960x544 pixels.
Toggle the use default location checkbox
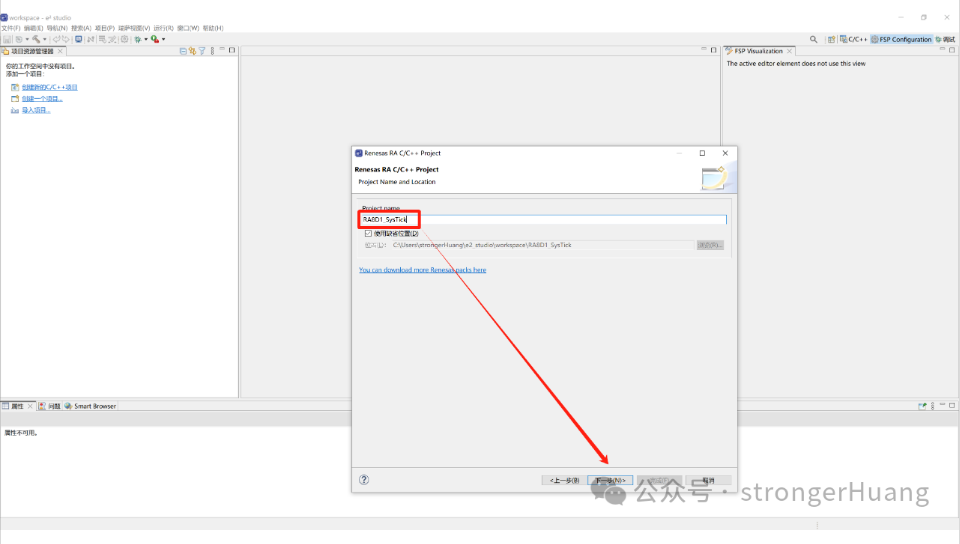[x=368, y=234]
